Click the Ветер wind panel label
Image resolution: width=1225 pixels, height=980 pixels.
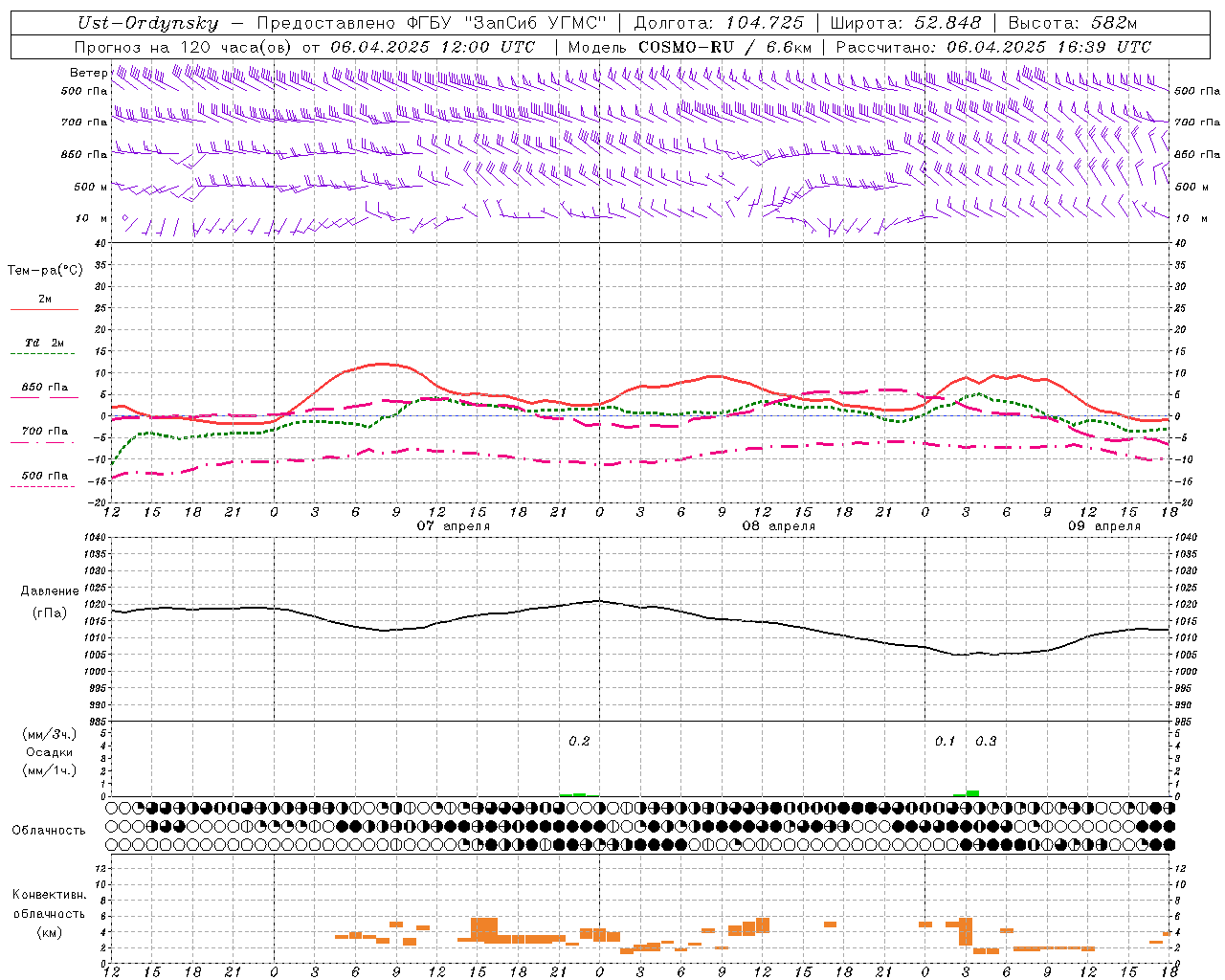click(x=88, y=73)
